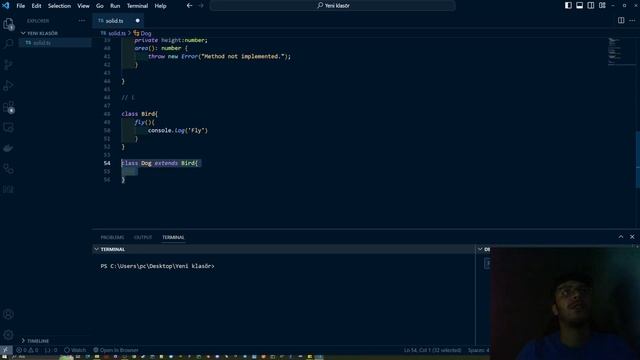This screenshot has height=360, width=640.
Task: Click the remote window status bar icon
Action: 6,350
